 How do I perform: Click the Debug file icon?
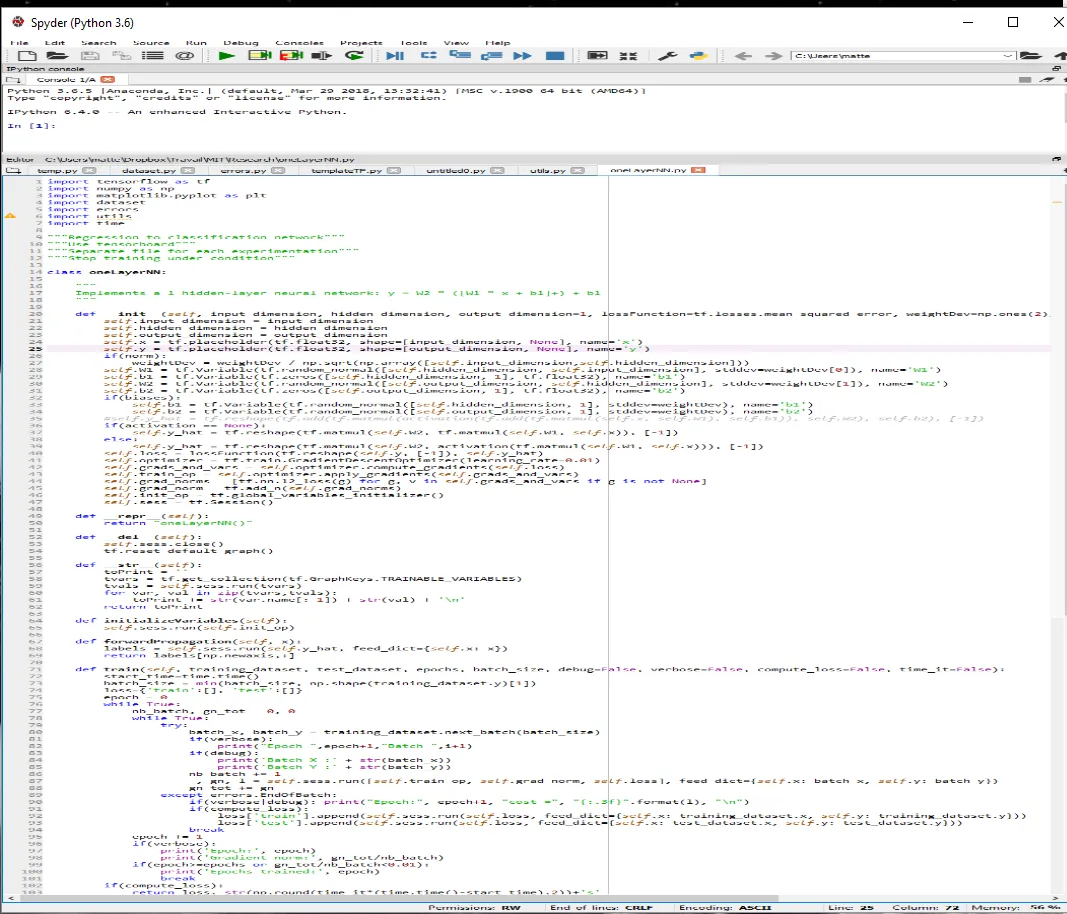click(x=395, y=56)
